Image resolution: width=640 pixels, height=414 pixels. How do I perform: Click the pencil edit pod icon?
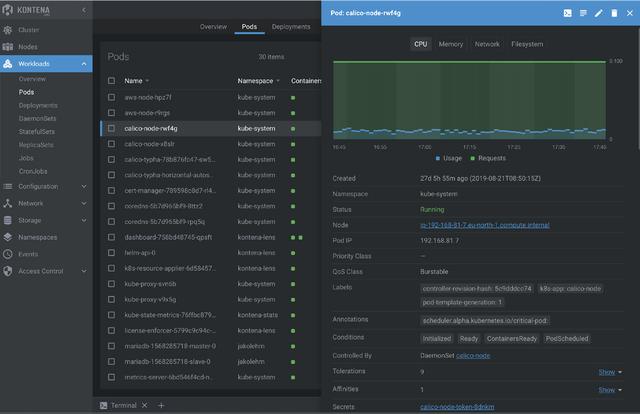pos(598,13)
